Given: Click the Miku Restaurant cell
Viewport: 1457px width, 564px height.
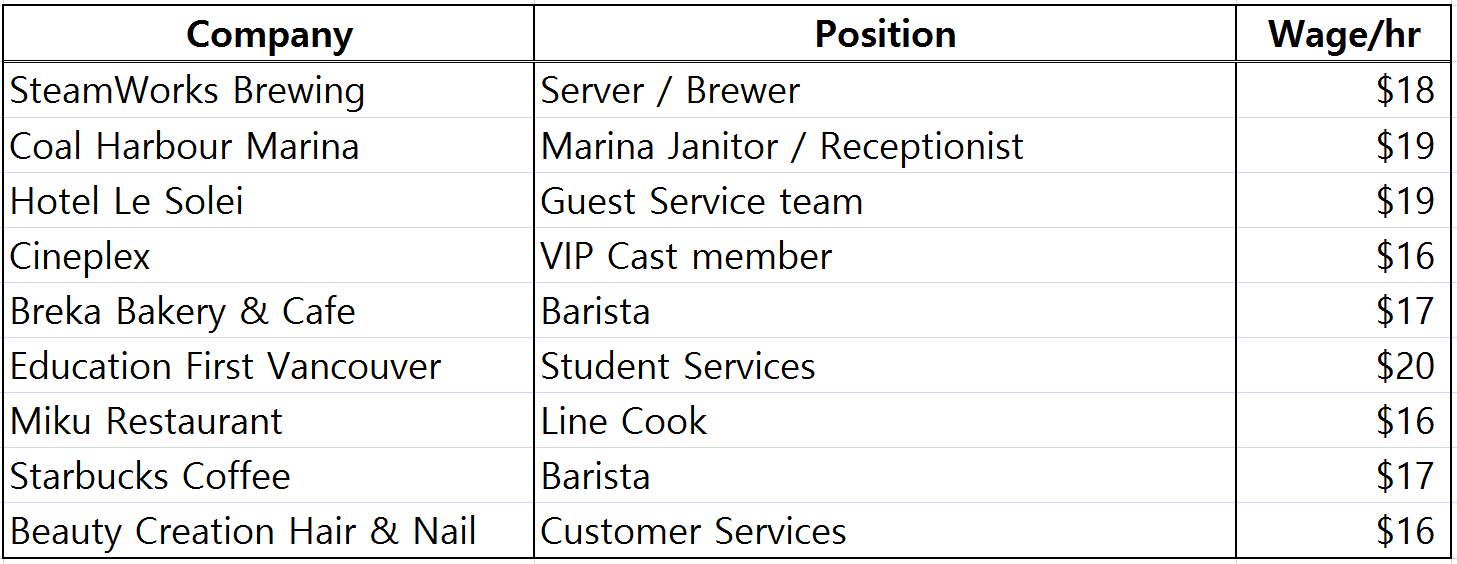Looking at the screenshot, I should coord(269,421).
